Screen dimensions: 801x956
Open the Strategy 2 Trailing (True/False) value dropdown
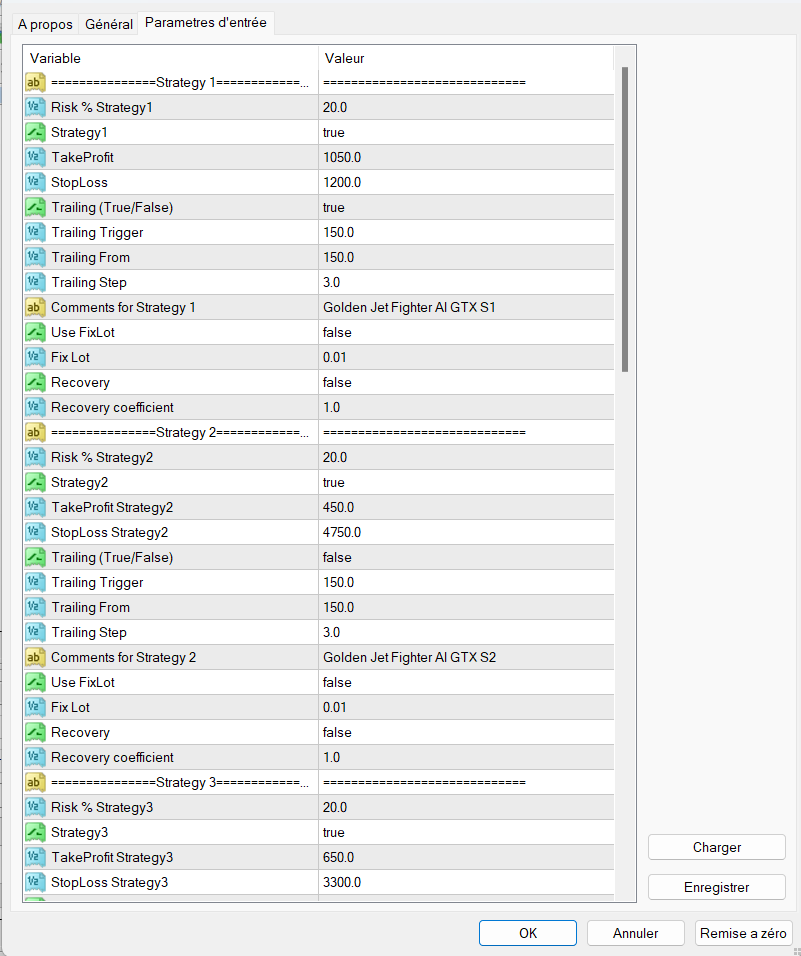coord(336,557)
